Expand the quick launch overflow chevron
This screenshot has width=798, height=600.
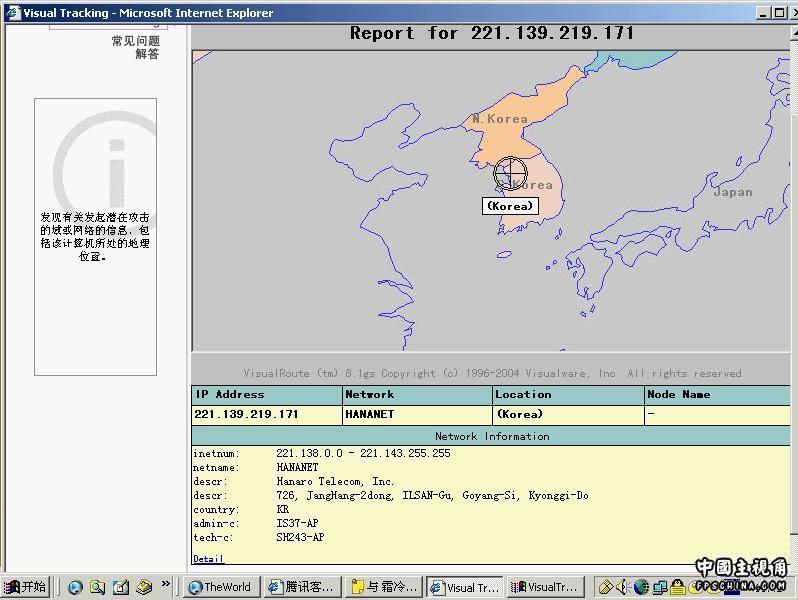166,585
